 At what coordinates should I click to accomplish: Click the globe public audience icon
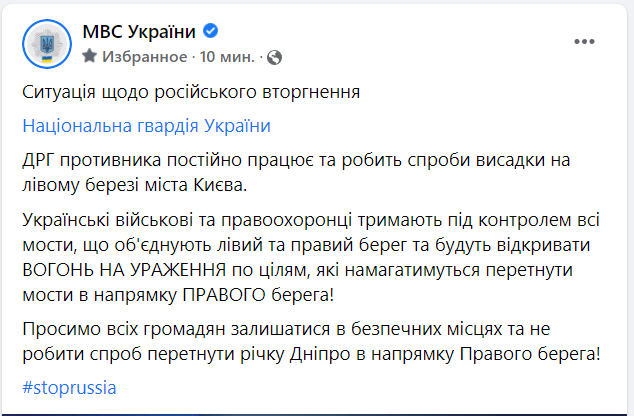(275, 55)
